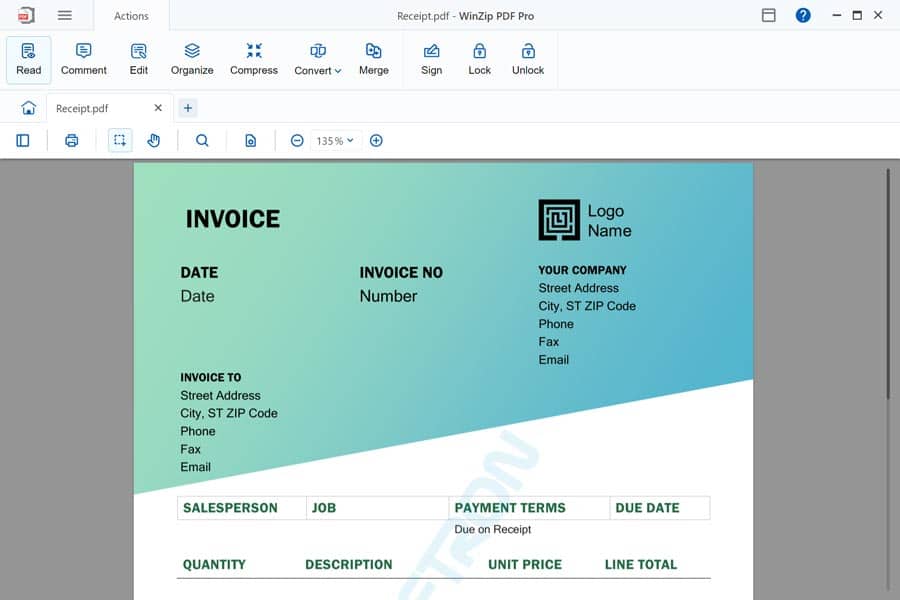The width and height of the screenshot is (900, 600).
Task: Unlock the document
Action: coord(527,57)
